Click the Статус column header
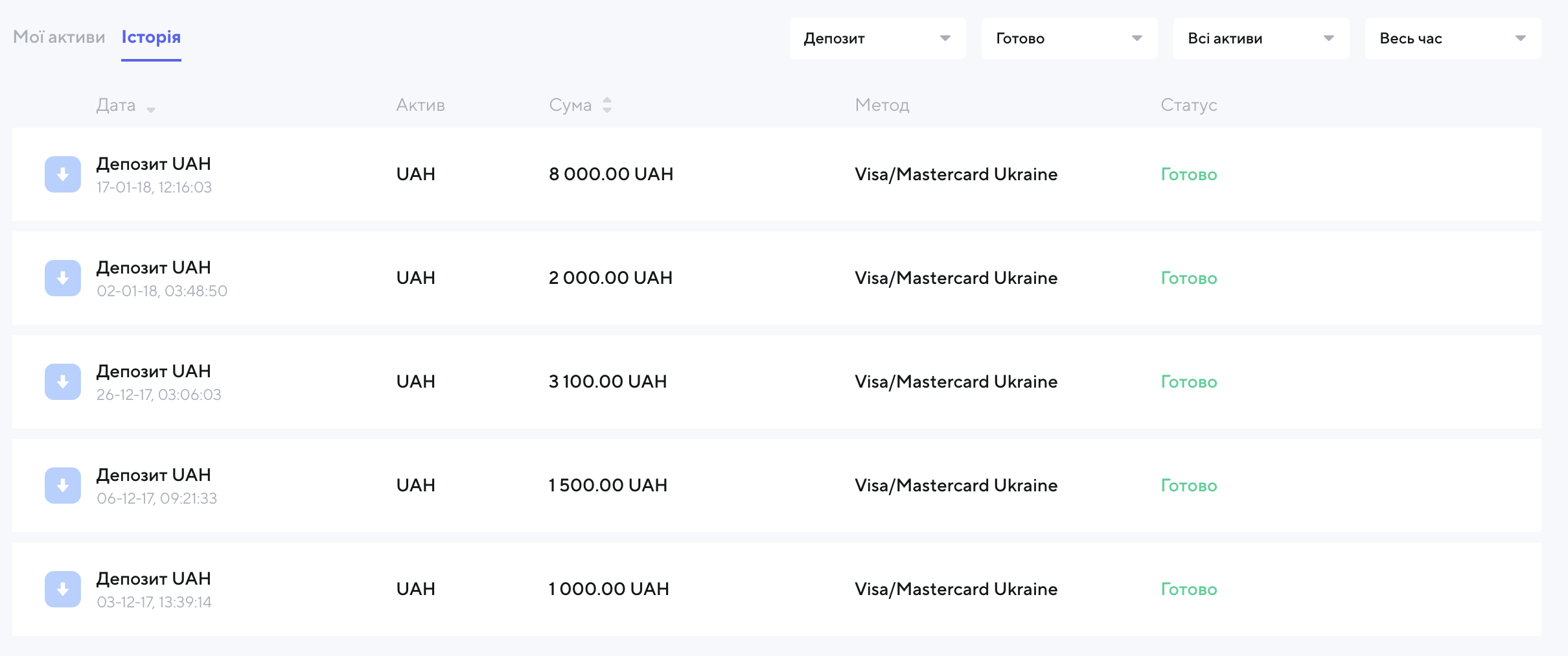This screenshot has height=656, width=1568. coord(1188,105)
